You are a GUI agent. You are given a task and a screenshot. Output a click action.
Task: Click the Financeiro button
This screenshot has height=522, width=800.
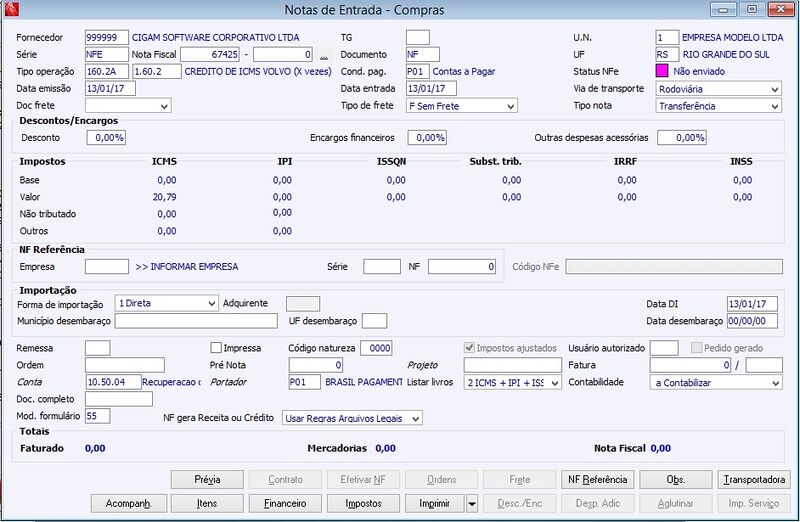[x=285, y=504]
